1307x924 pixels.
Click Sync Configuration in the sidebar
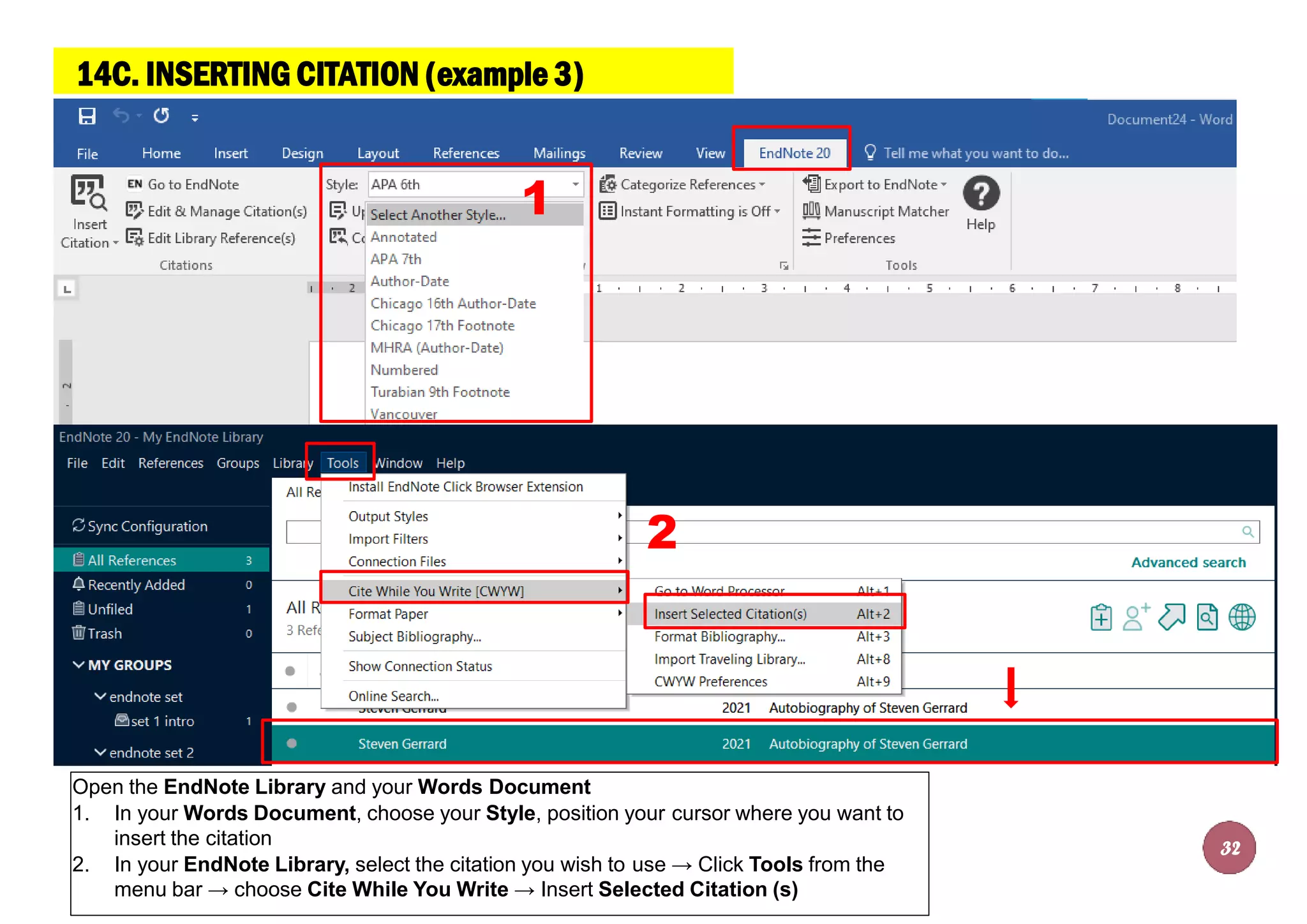(147, 526)
